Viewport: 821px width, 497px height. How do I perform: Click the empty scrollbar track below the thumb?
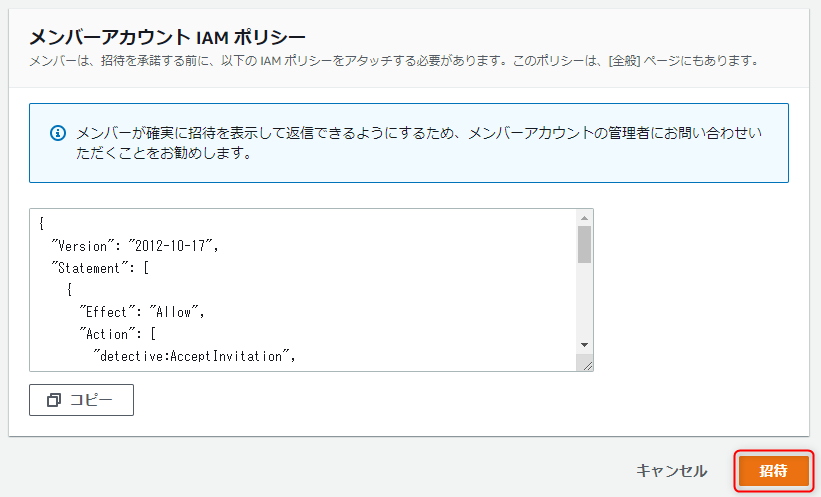(x=585, y=300)
